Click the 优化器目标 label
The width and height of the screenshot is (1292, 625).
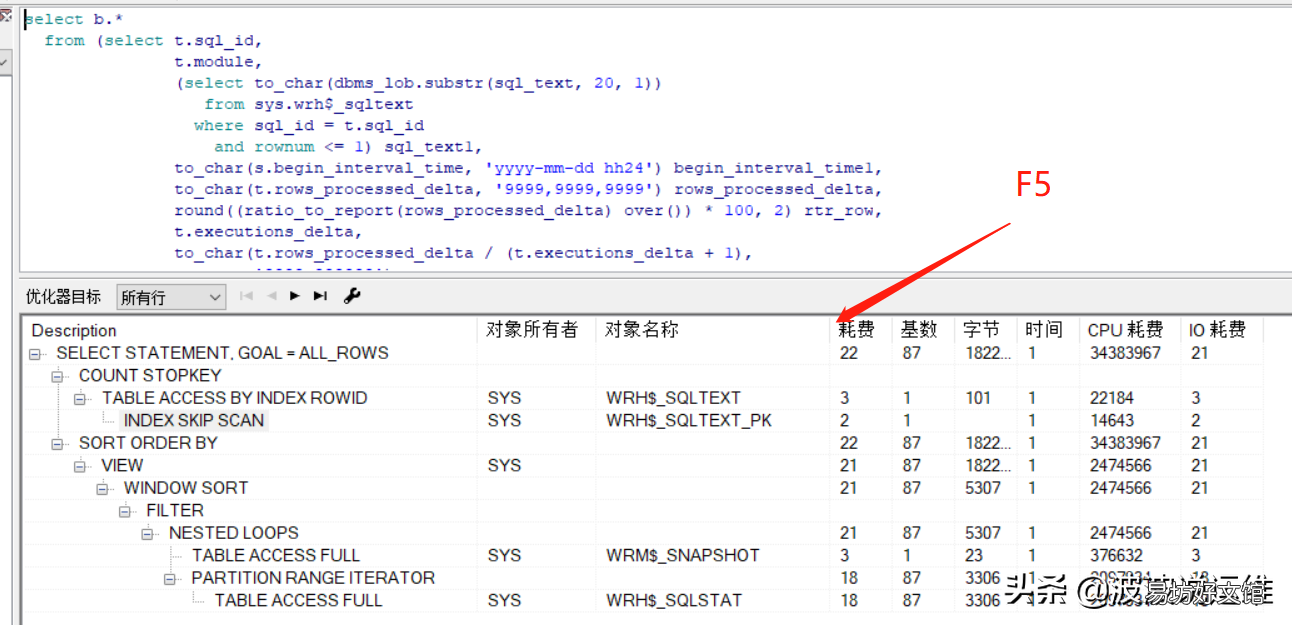[63, 297]
